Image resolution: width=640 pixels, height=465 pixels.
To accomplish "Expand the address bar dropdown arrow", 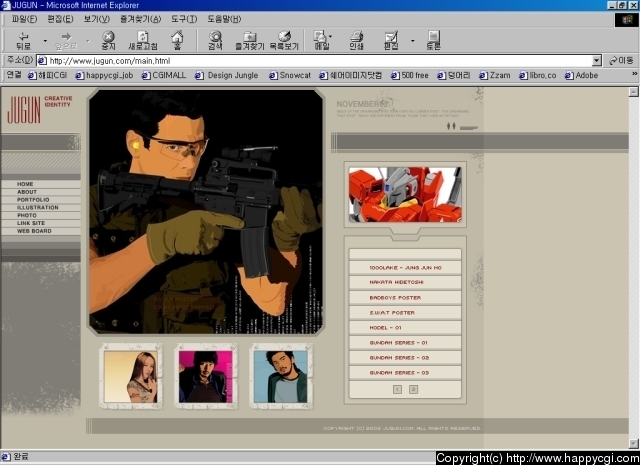I will [596, 61].
